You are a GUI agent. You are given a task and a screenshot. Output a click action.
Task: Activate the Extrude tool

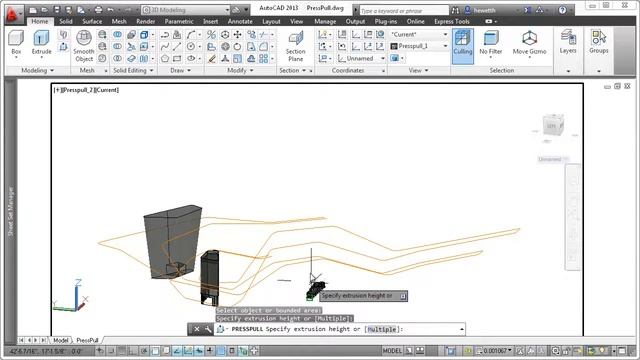point(41,43)
